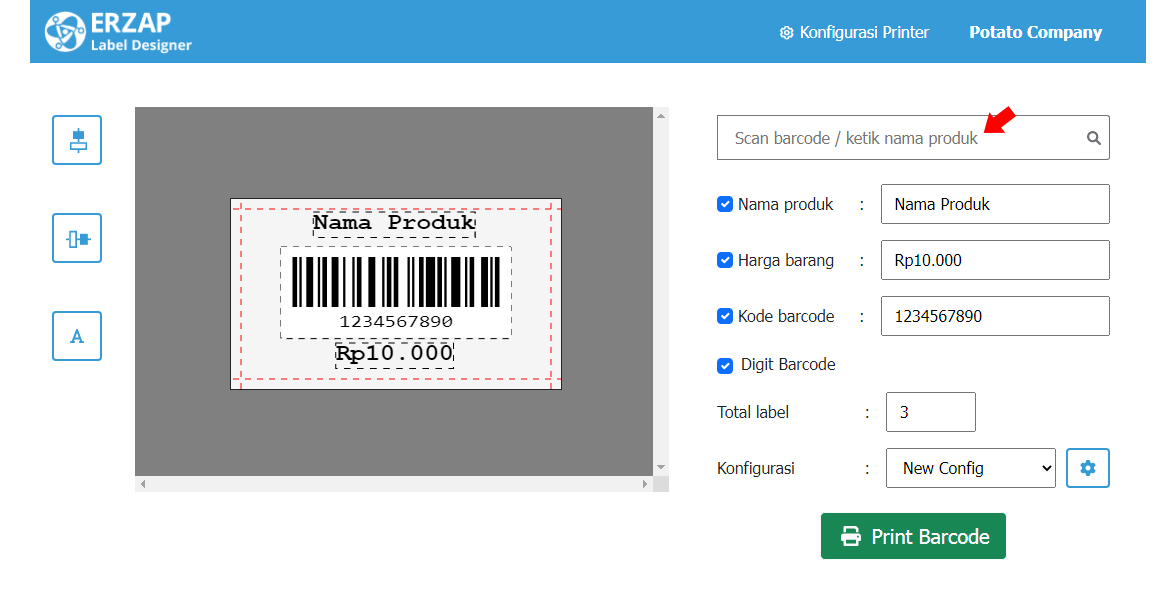Focus the Scan barcode product search field
This screenshot has height=606, width=1176.
click(x=913, y=138)
